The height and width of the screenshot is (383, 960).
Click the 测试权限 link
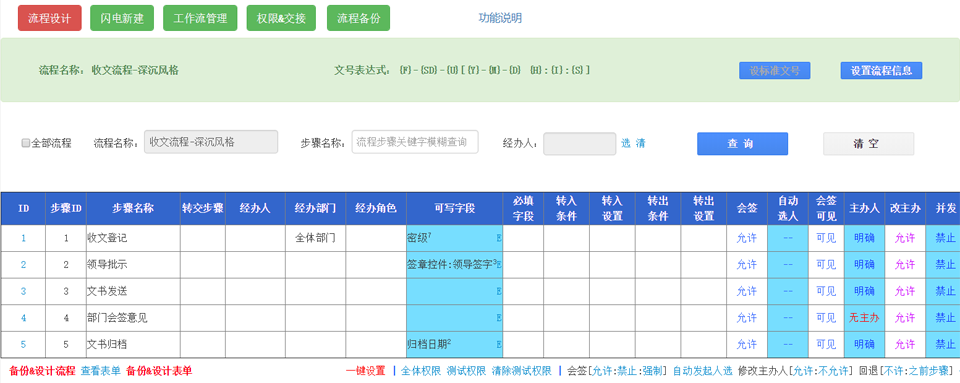(467, 371)
